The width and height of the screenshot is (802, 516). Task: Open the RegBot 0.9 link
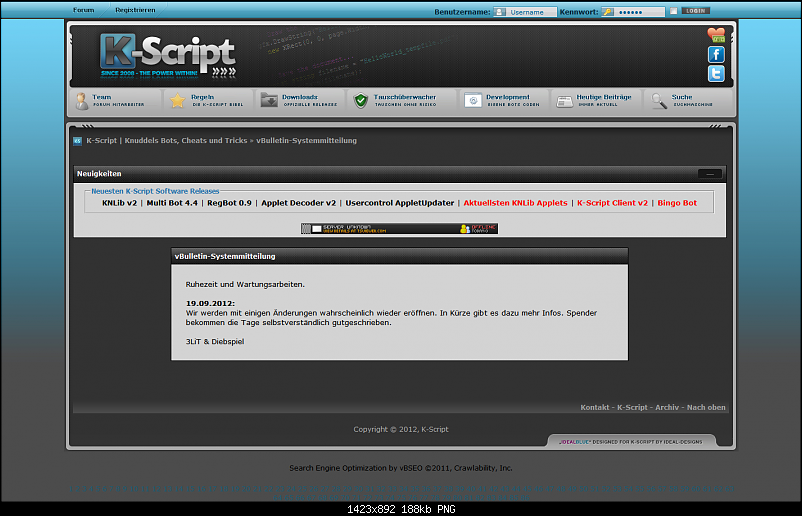click(229, 203)
